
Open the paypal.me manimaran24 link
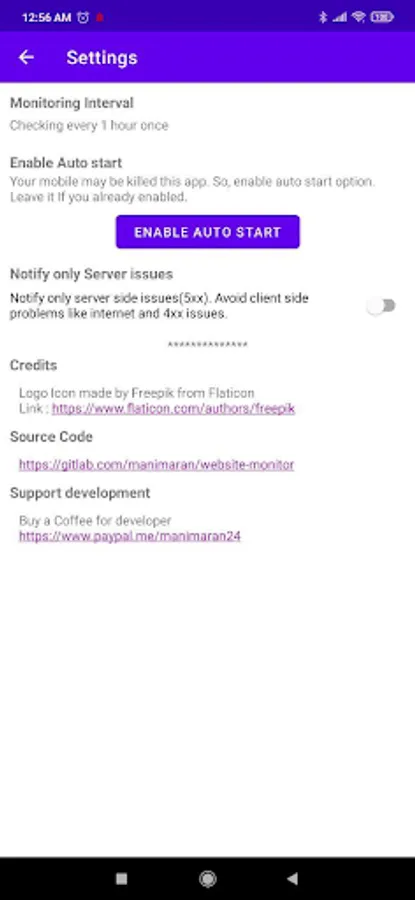[130, 536]
